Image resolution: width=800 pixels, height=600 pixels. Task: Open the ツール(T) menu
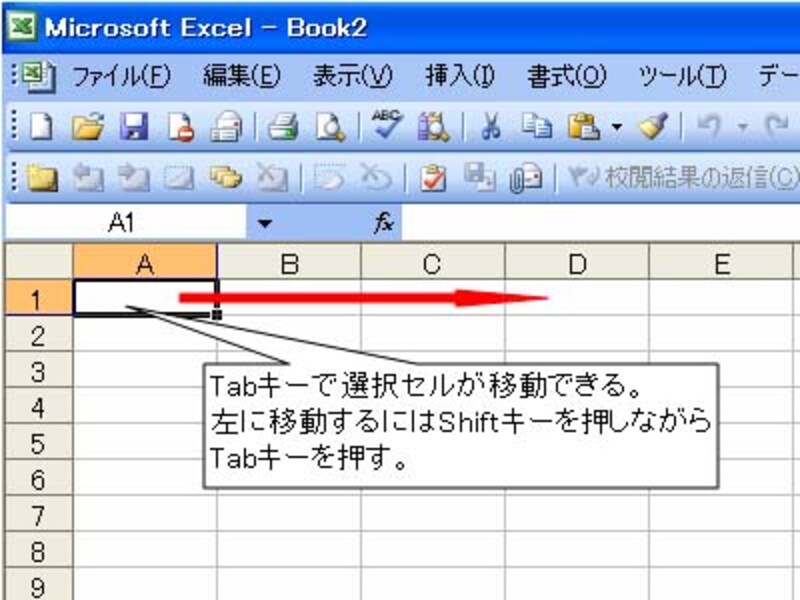tap(682, 77)
